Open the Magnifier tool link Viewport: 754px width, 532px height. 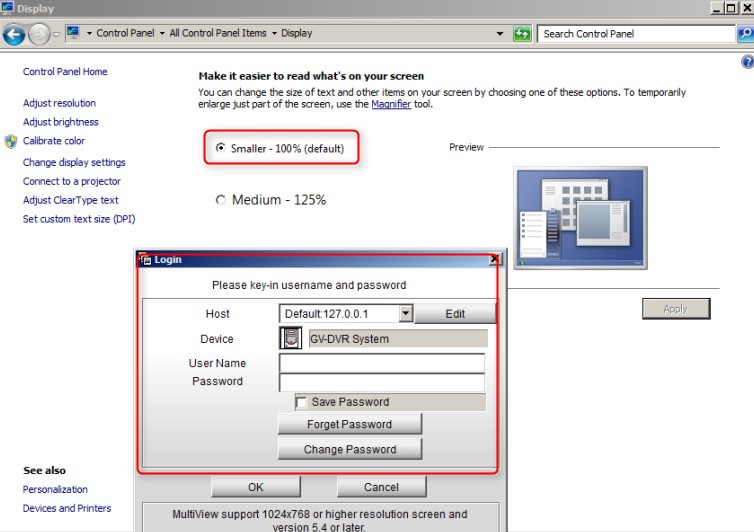coord(391,104)
